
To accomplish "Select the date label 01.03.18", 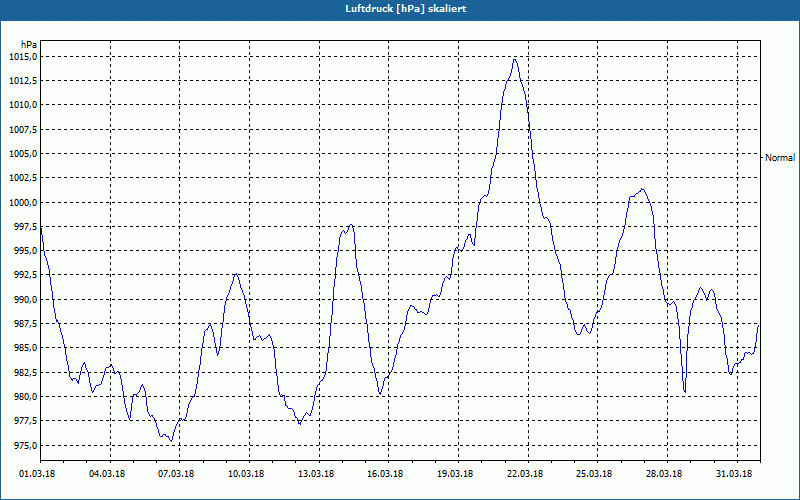I will (37, 474).
